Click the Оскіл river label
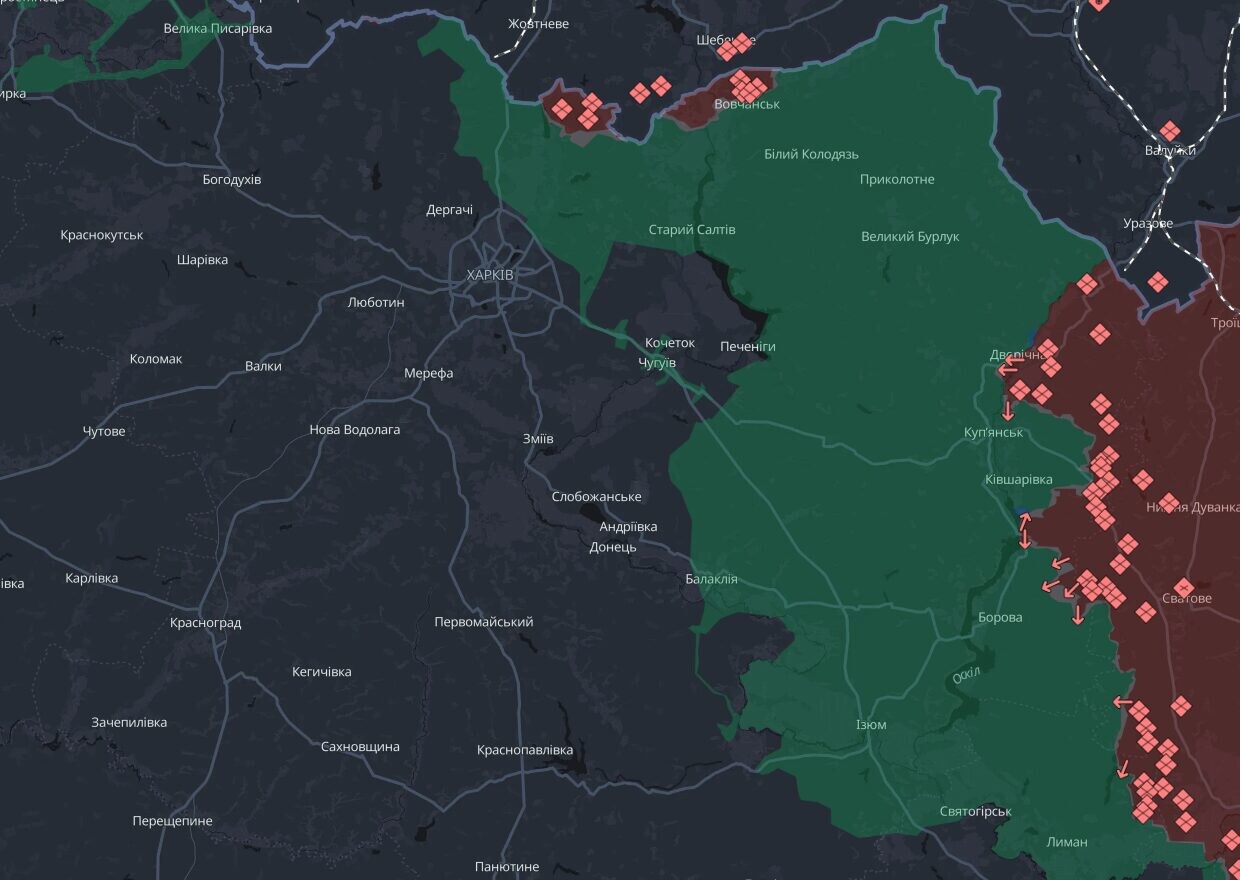Viewport: 1240px width, 880px height. [x=966, y=677]
